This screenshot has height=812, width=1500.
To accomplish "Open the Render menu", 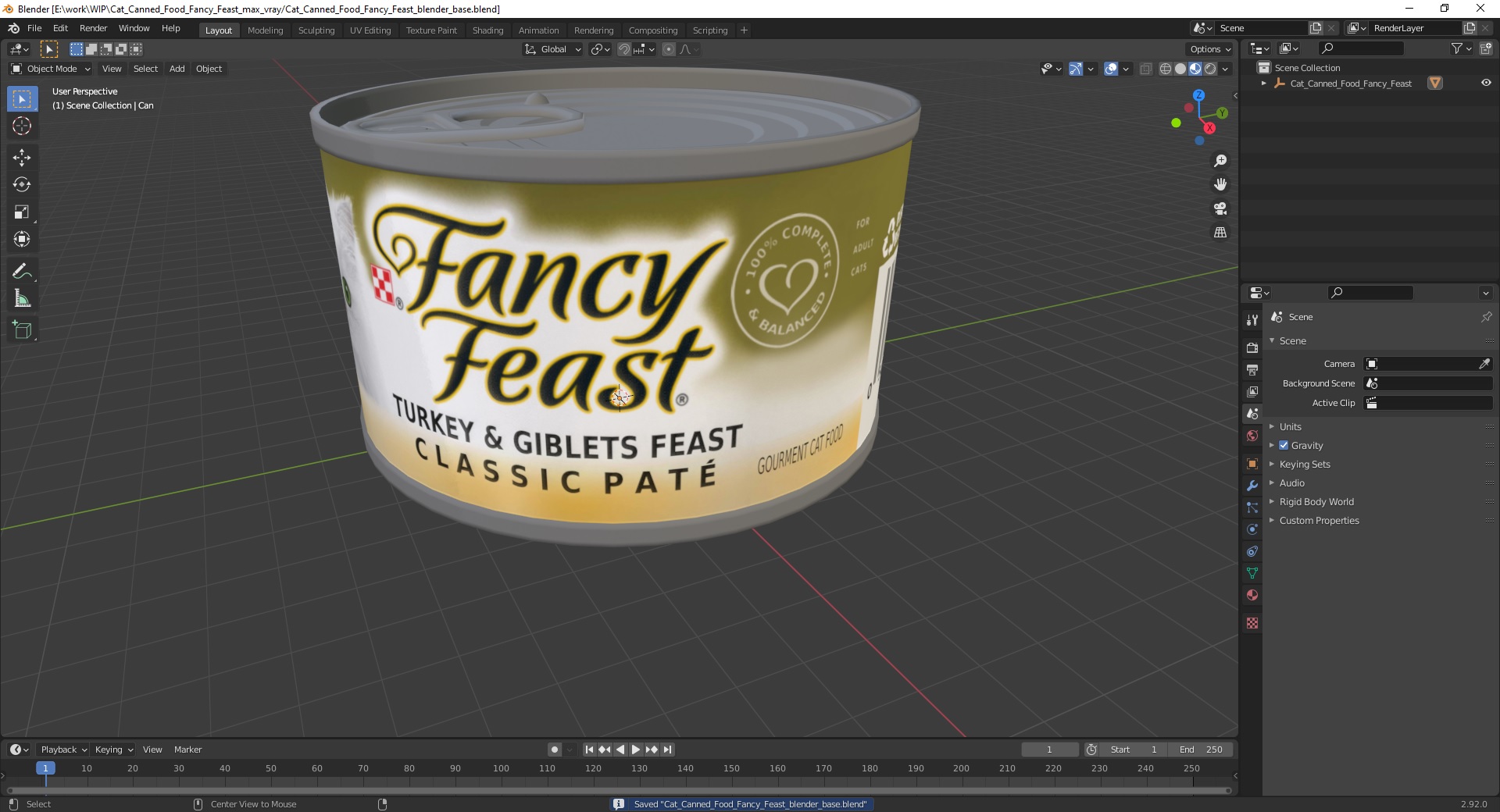I will pos(93,28).
